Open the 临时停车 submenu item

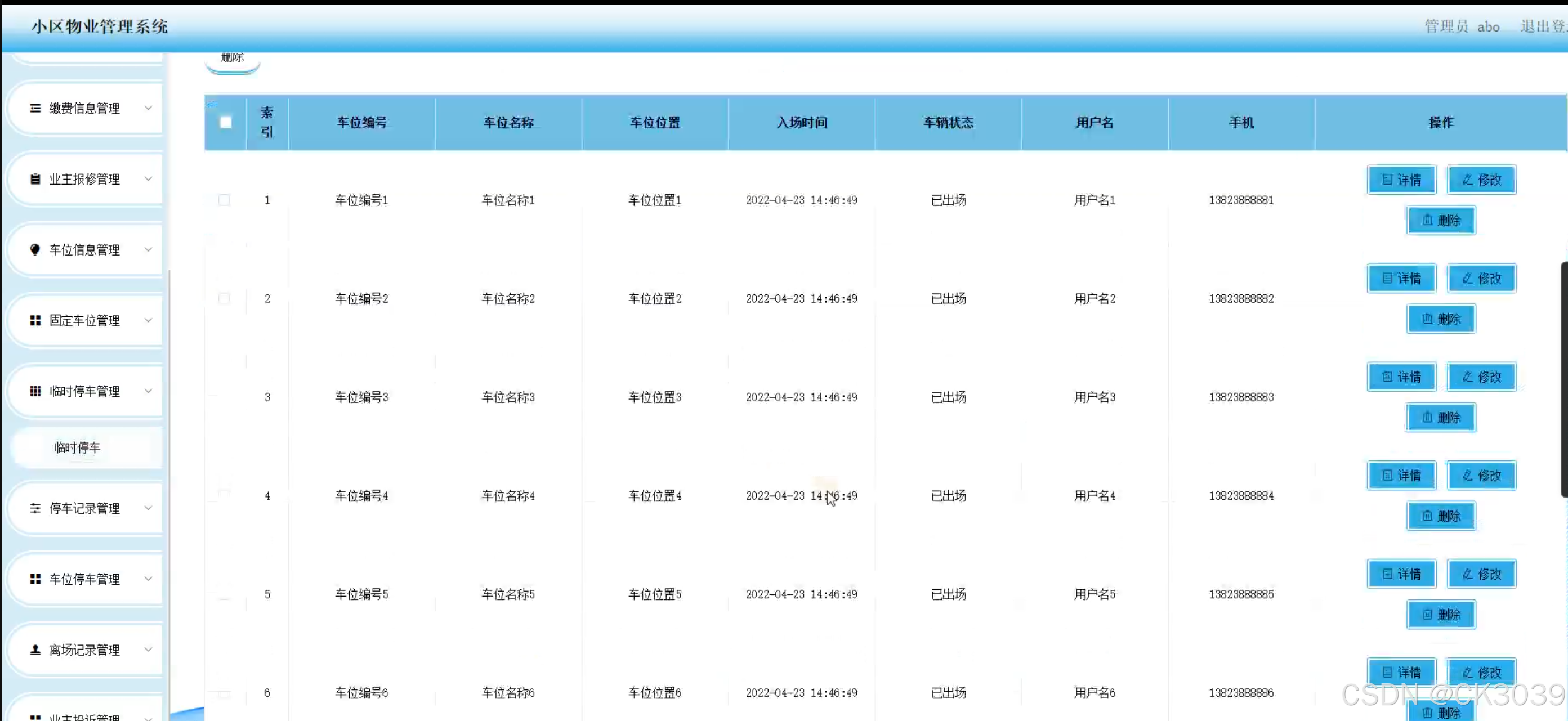coord(77,448)
